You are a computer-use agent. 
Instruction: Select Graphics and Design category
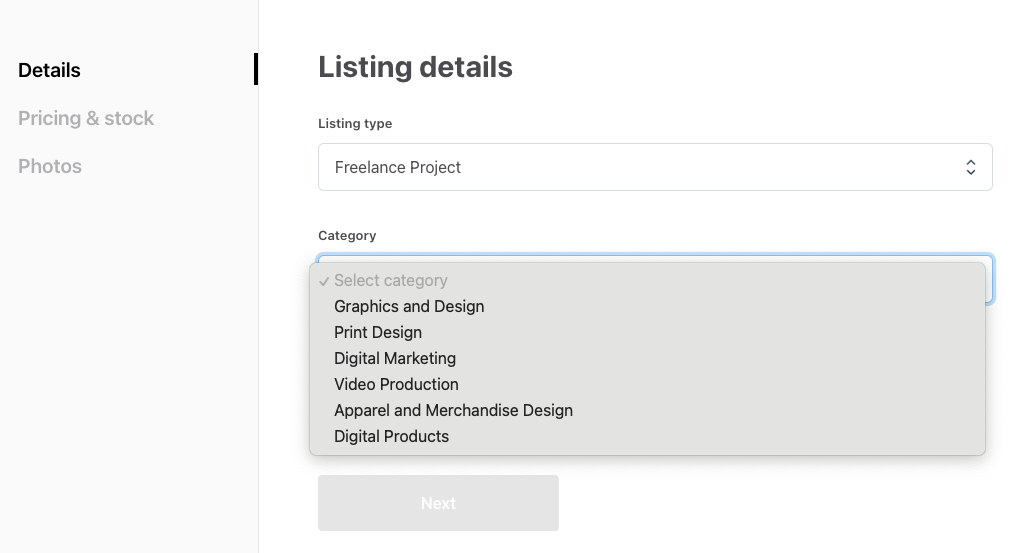point(409,307)
